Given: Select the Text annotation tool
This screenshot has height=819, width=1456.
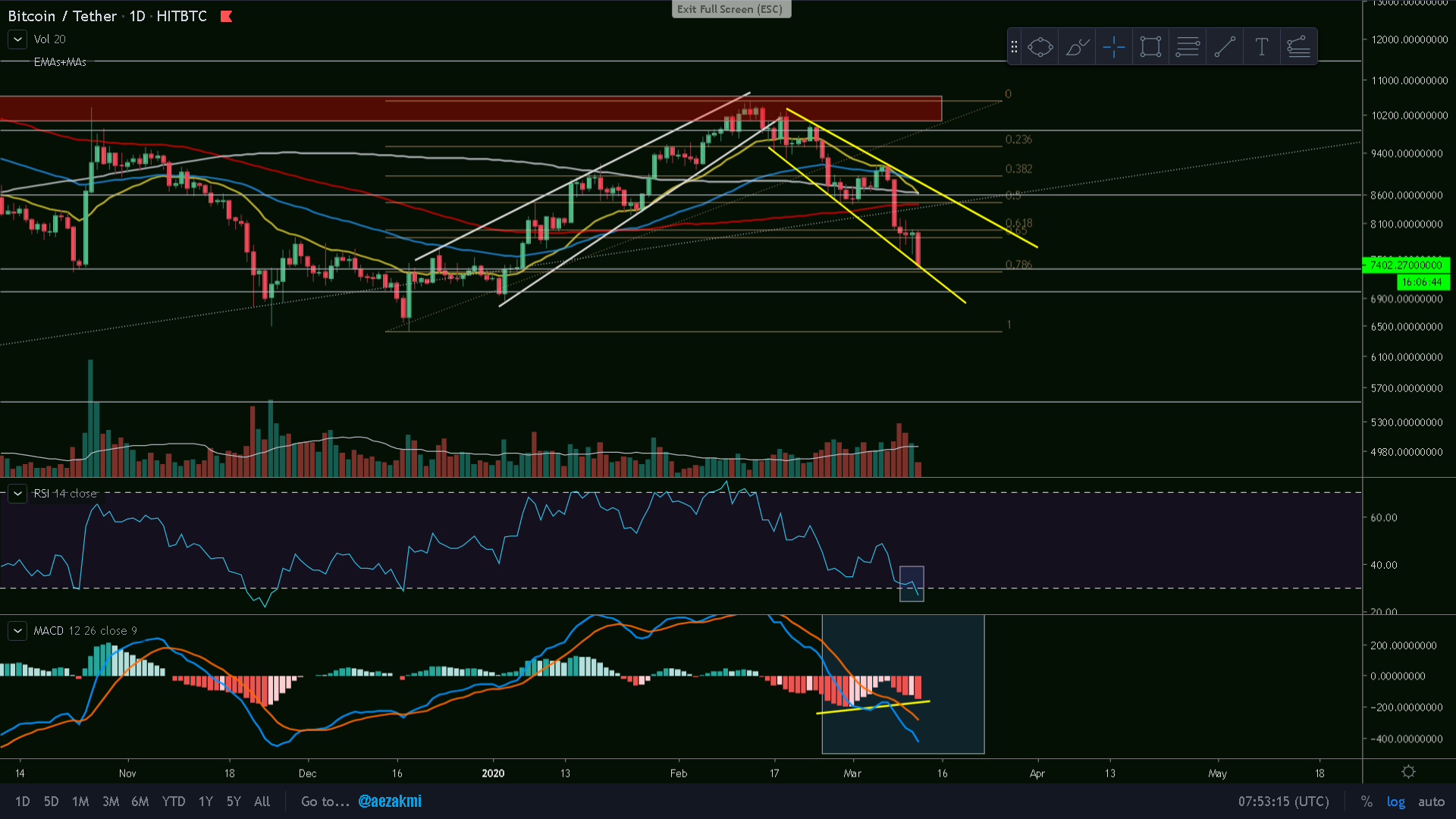Looking at the screenshot, I should pos(1261,47).
